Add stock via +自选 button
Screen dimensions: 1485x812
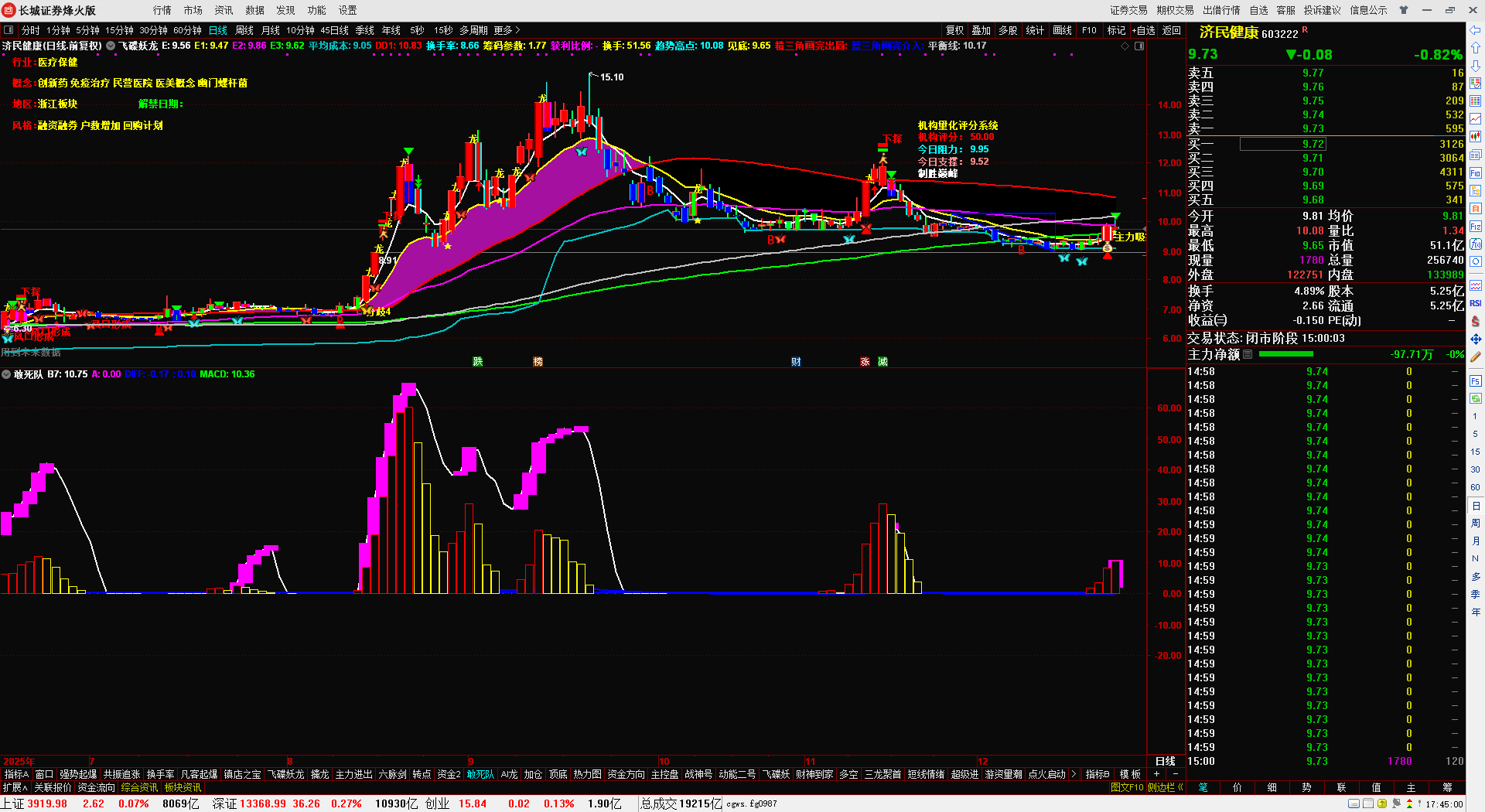coord(1144,30)
